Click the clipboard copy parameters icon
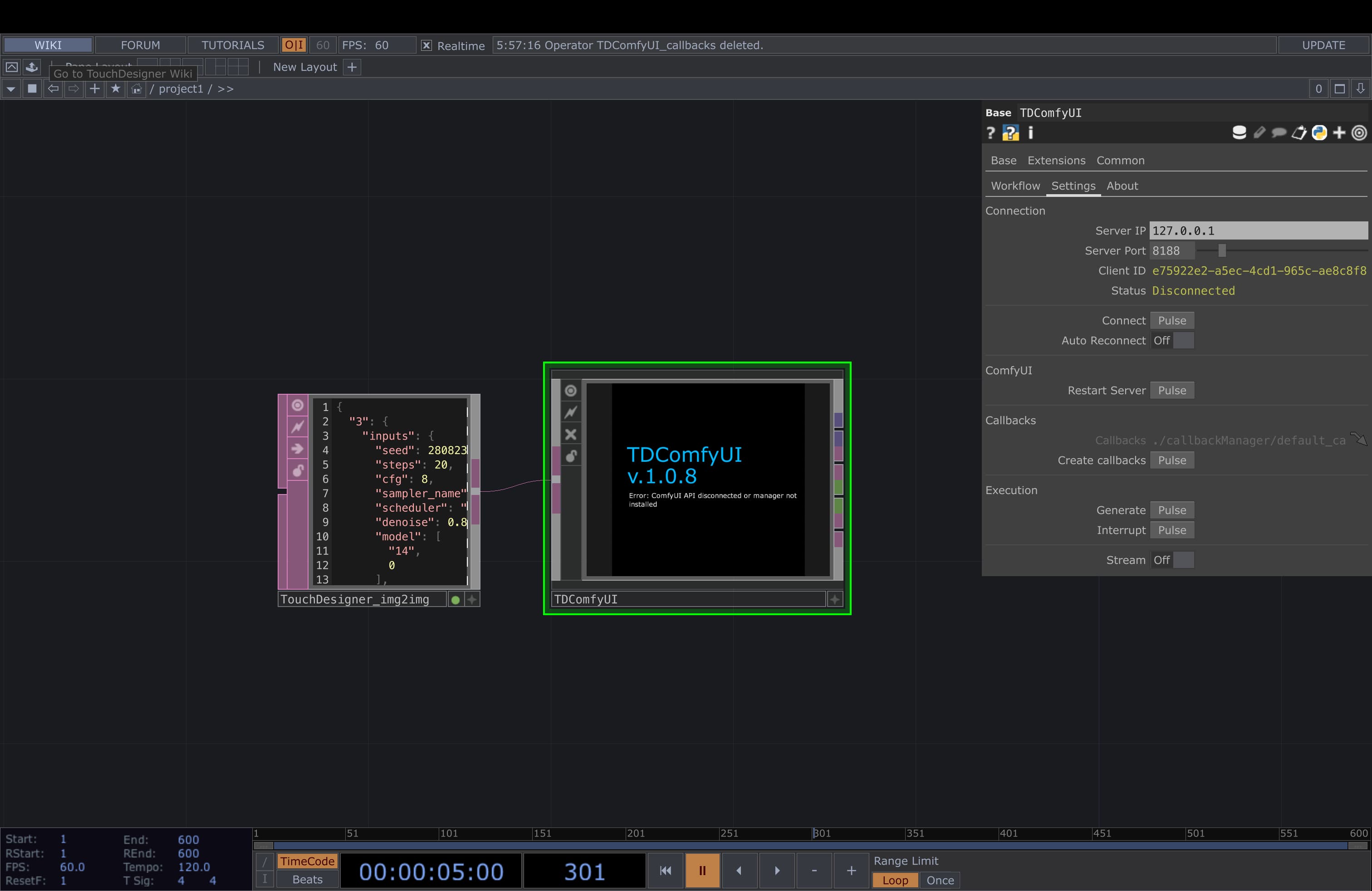The height and width of the screenshot is (891, 1372). point(1299,133)
